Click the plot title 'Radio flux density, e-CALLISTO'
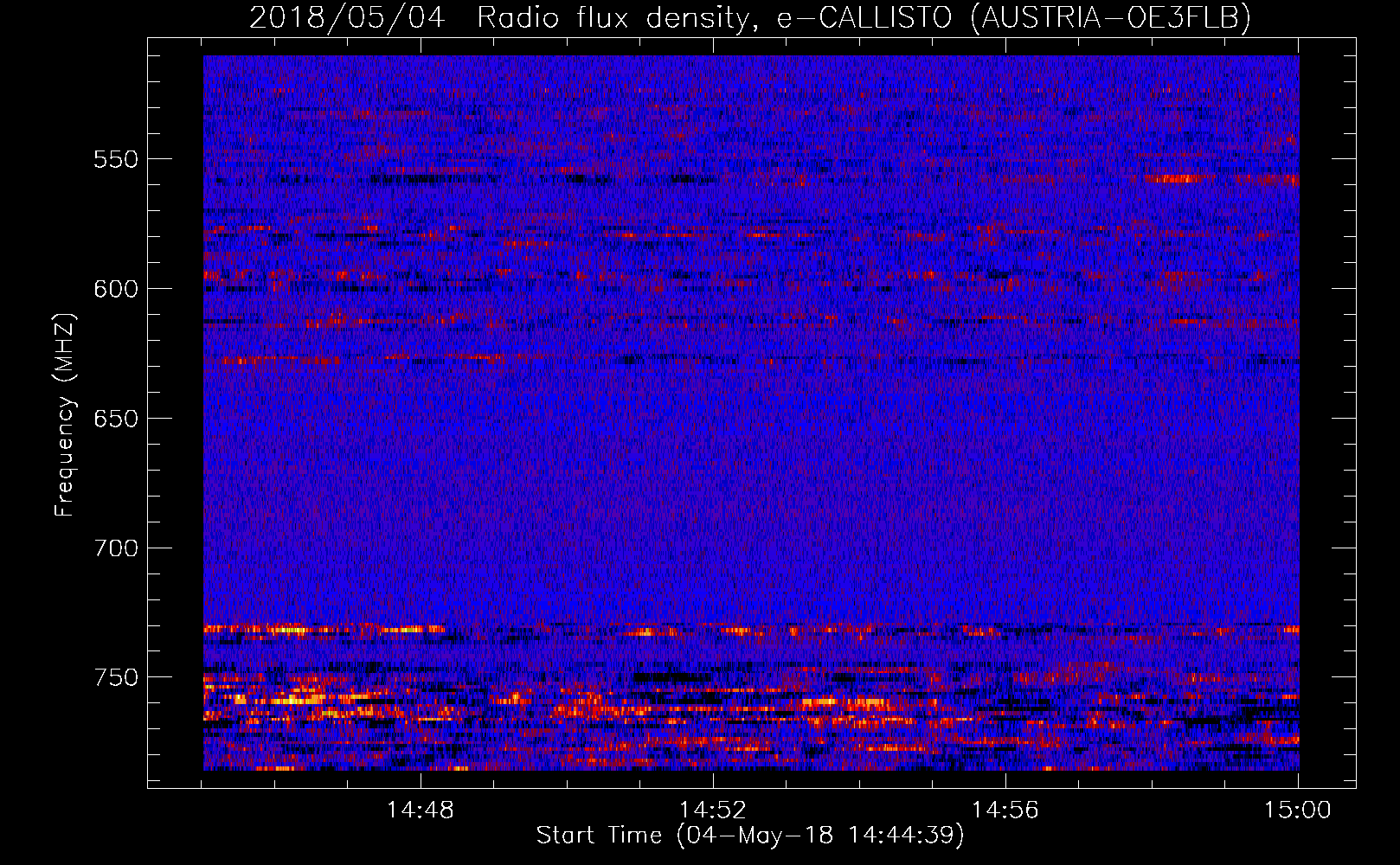The image size is (1400, 865). [x=714, y=17]
